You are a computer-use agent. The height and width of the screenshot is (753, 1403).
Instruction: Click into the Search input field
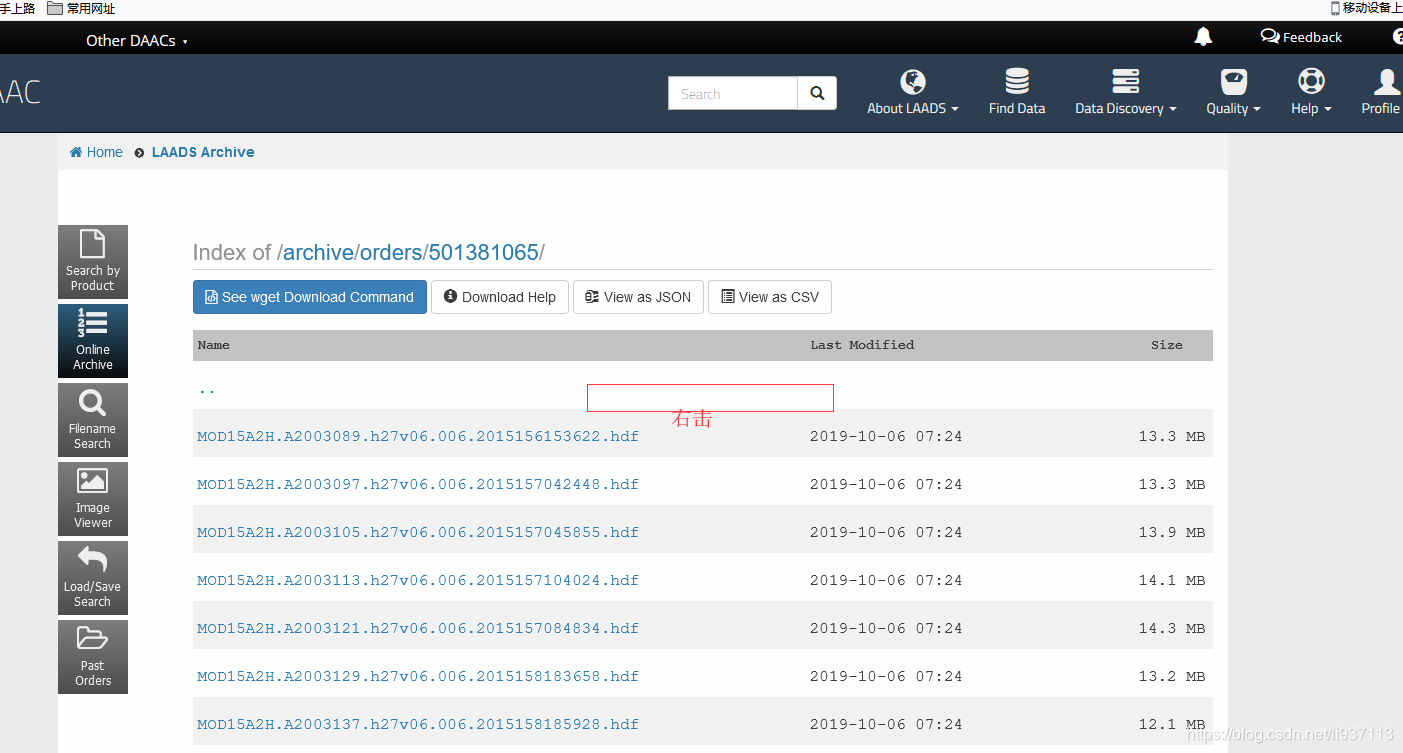click(733, 93)
